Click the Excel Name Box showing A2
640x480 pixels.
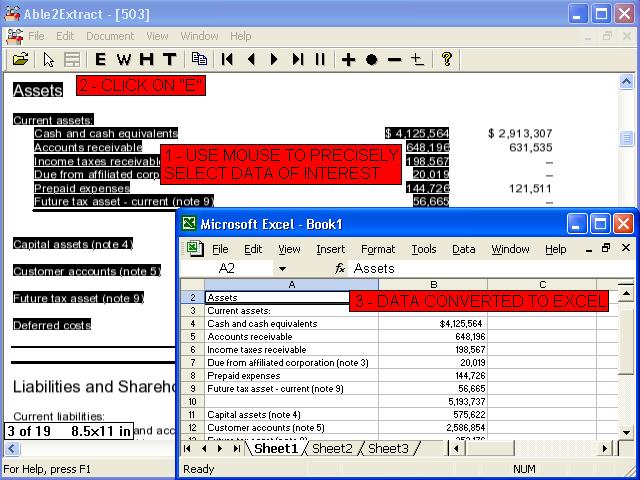click(x=227, y=269)
